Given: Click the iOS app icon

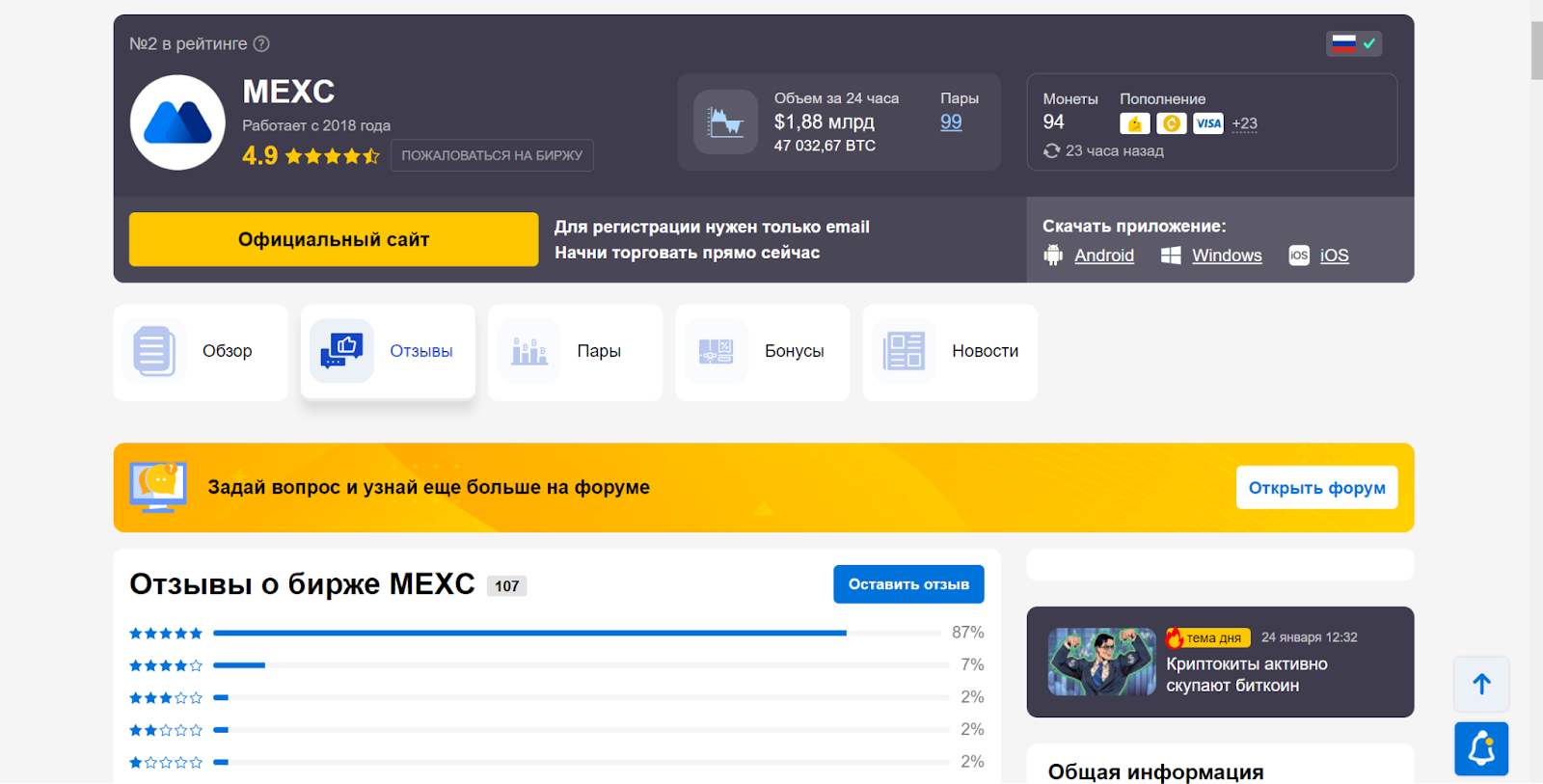Looking at the screenshot, I should pos(1299,256).
